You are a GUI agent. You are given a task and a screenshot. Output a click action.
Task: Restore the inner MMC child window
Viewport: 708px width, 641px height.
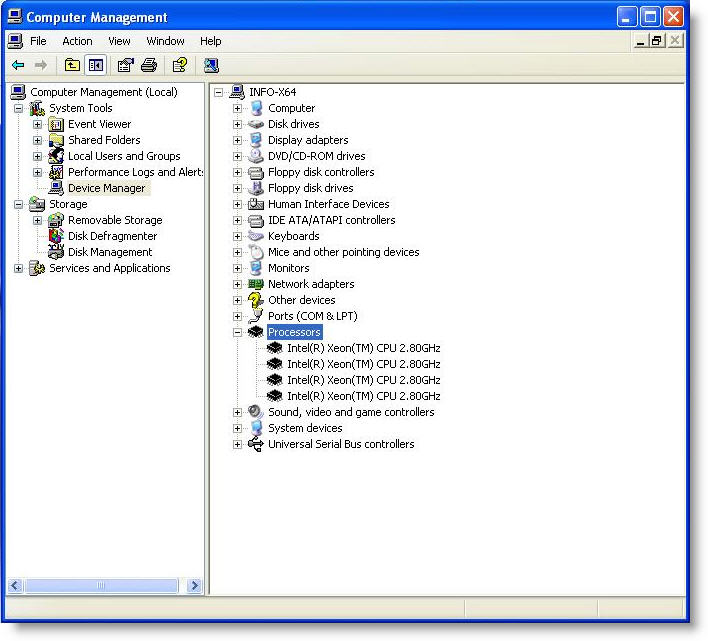tap(657, 41)
